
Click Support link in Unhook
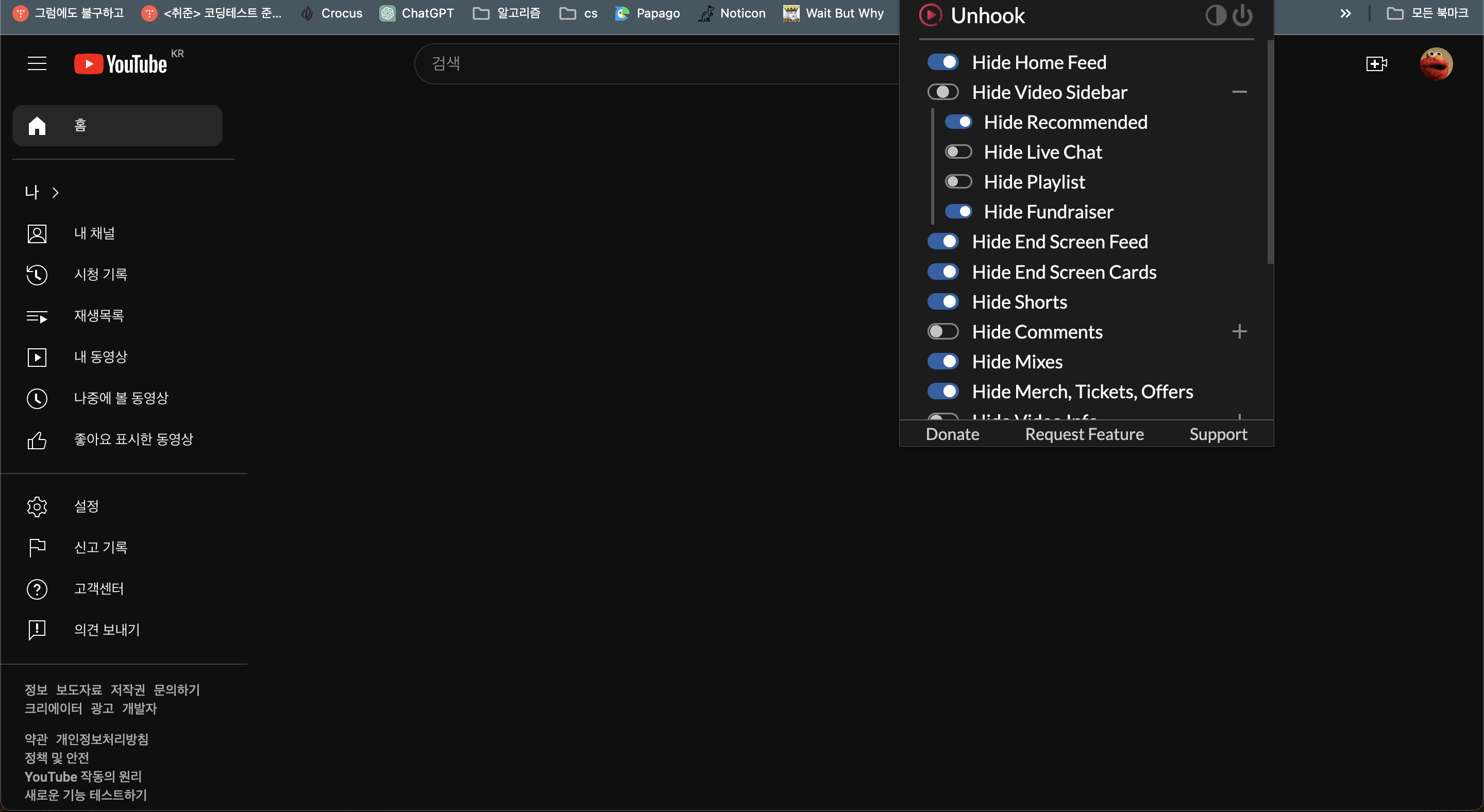point(1218,433)
